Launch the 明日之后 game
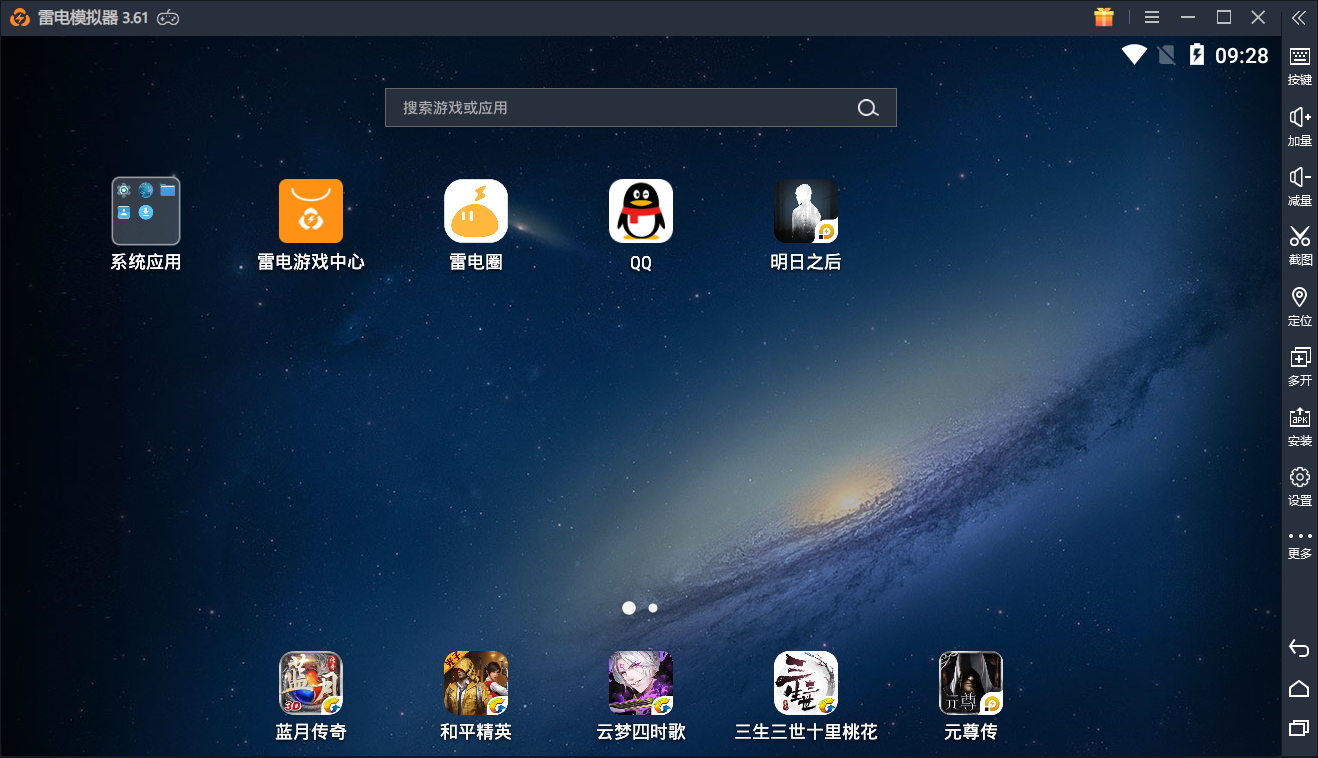The image size is (1318, 758). tap(806, 211)
